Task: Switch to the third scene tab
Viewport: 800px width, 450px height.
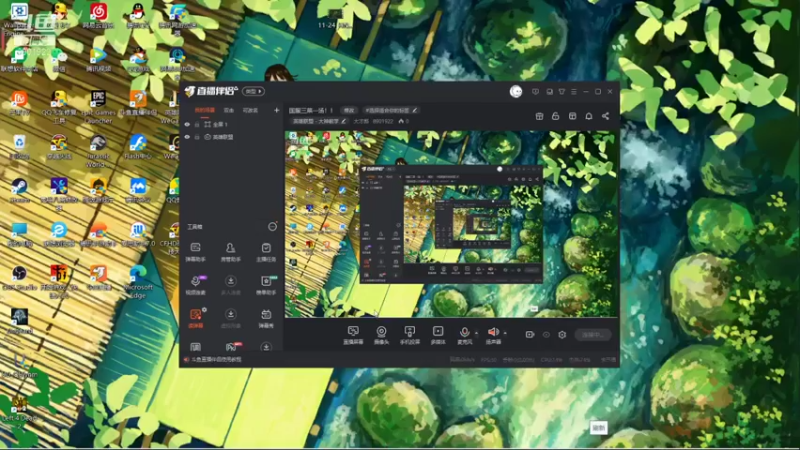Action: click(250, 110)
